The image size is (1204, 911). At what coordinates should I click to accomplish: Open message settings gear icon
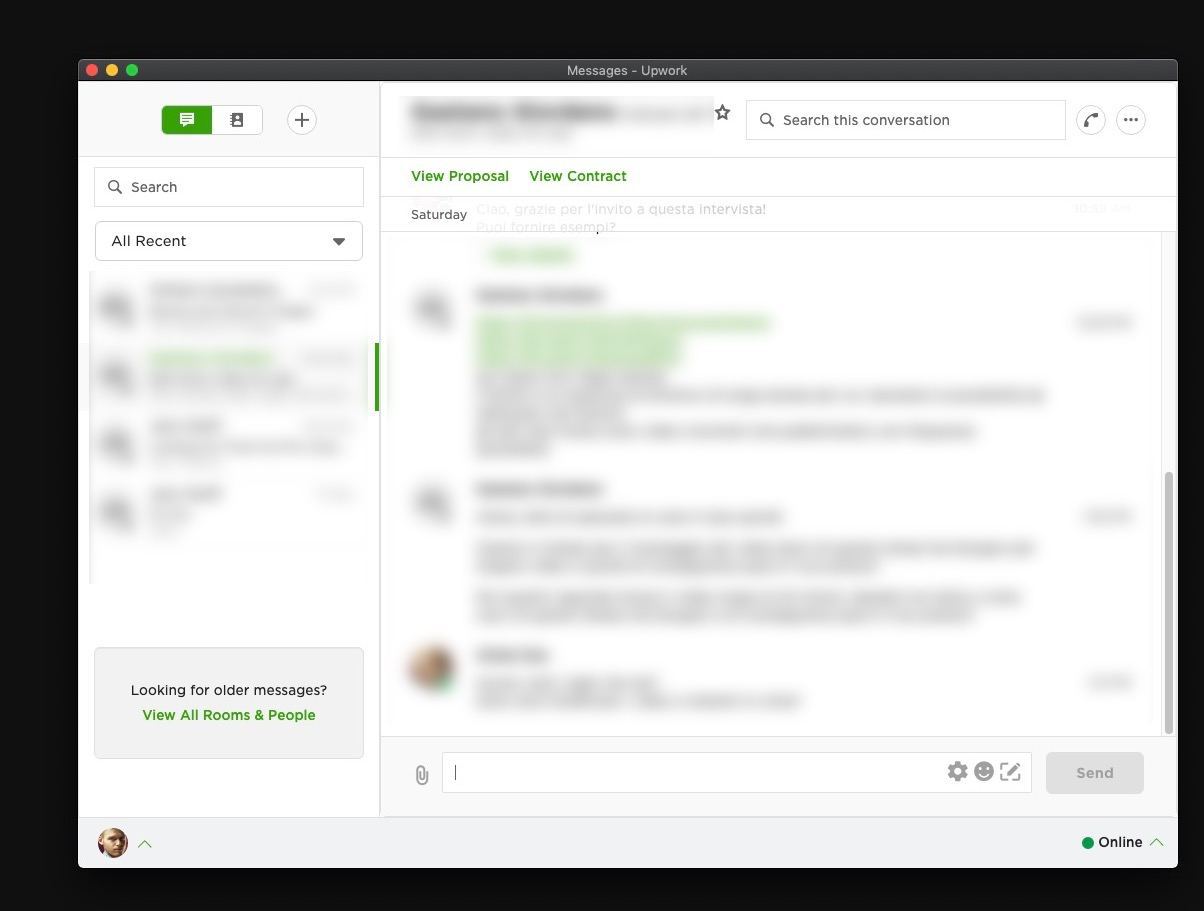(x=957, y=771)
